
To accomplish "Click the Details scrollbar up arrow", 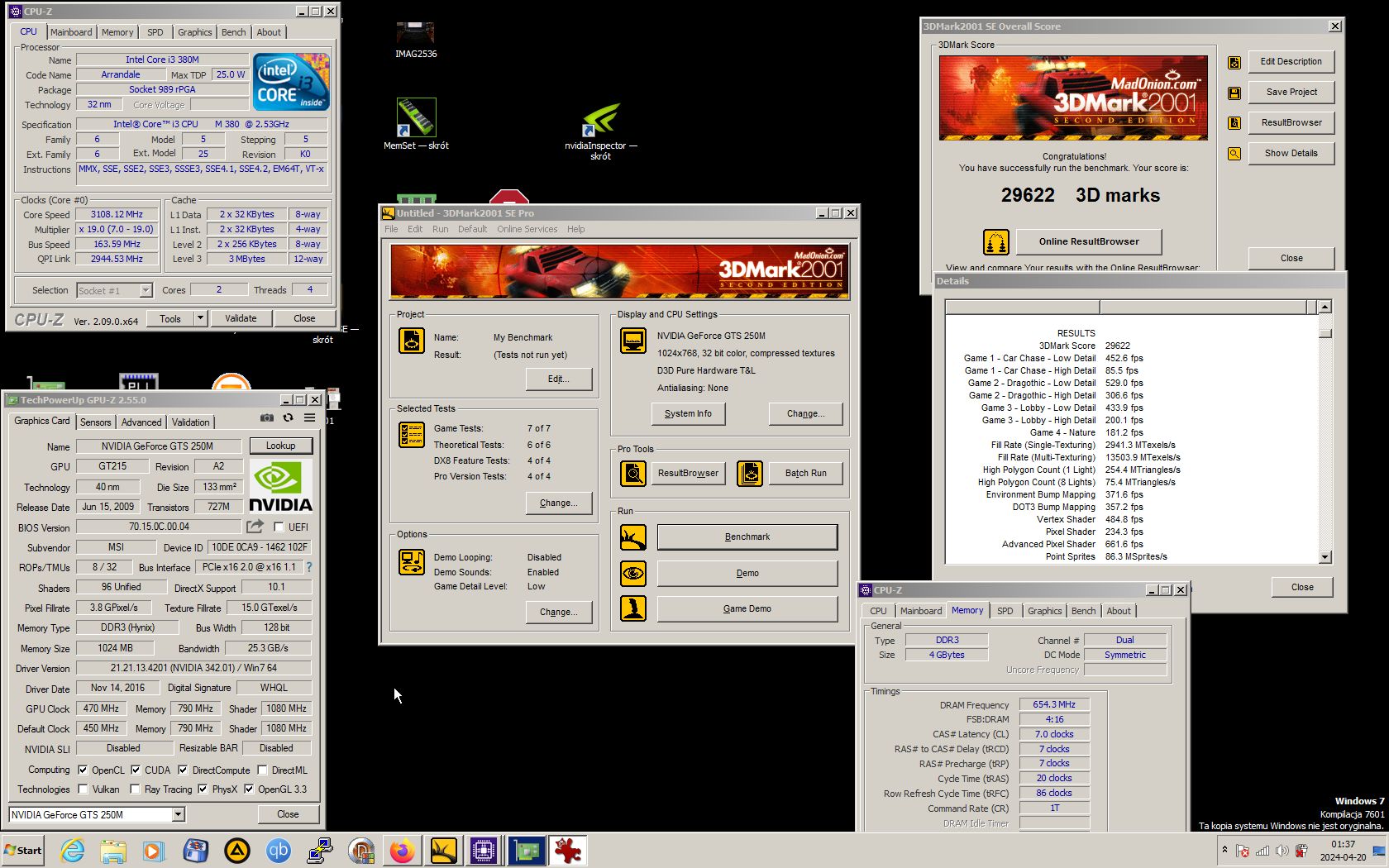I will (x=1325, y=308).
